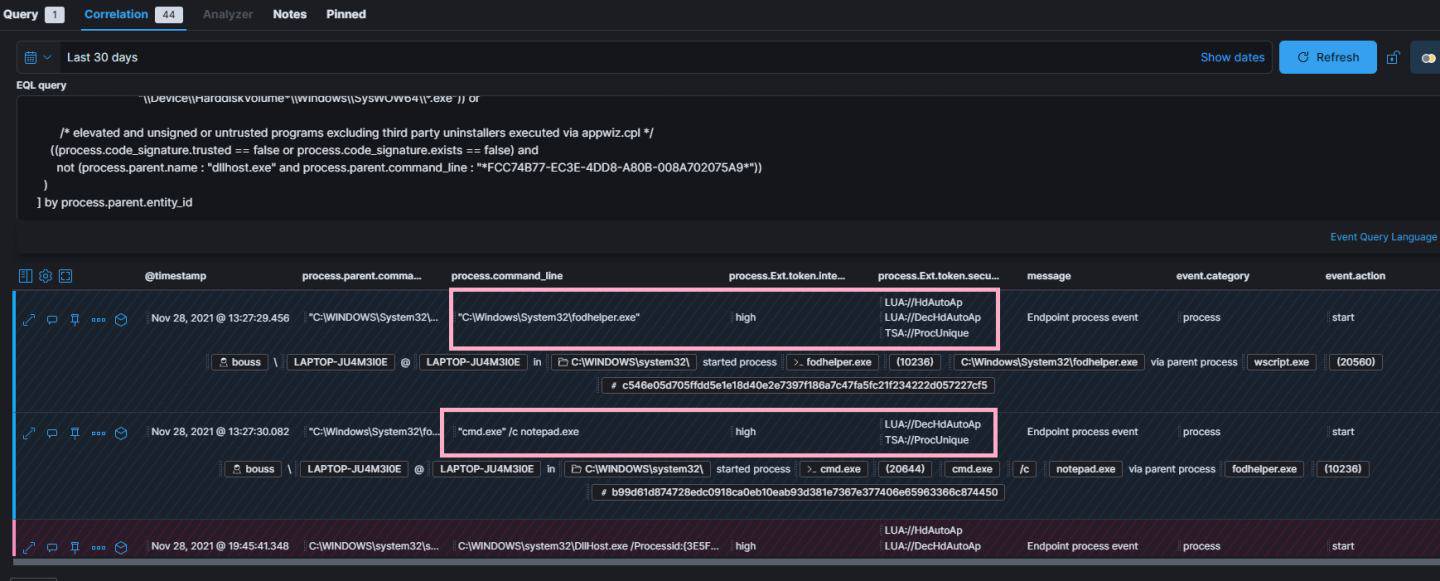Viewport: 1440px width, 581px height.
Task: Open the field browser columns icon
Action: tap(26, 276)
